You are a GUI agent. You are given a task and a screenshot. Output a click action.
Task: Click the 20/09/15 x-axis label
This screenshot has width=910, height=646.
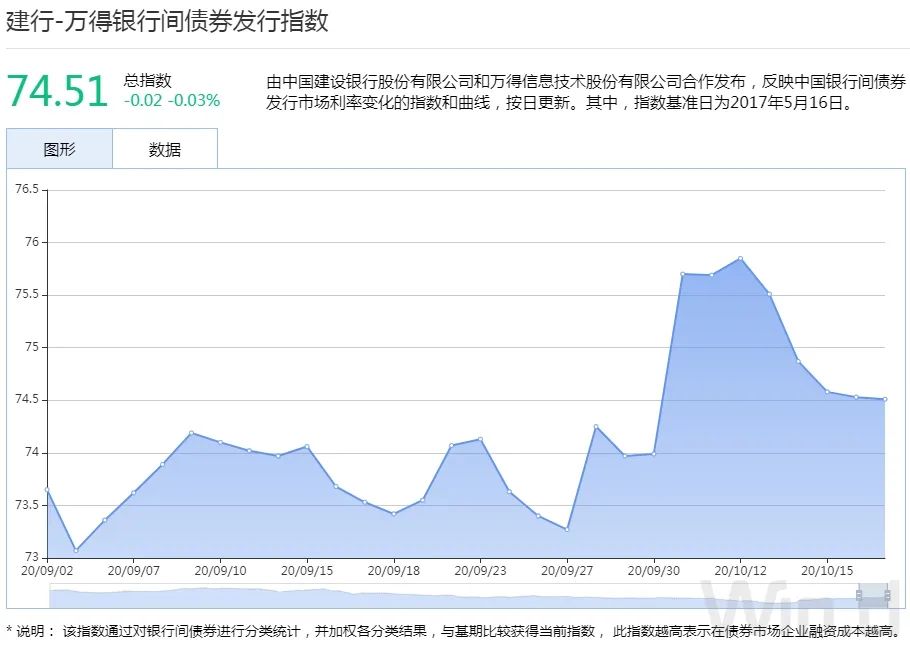pos(307,571)
